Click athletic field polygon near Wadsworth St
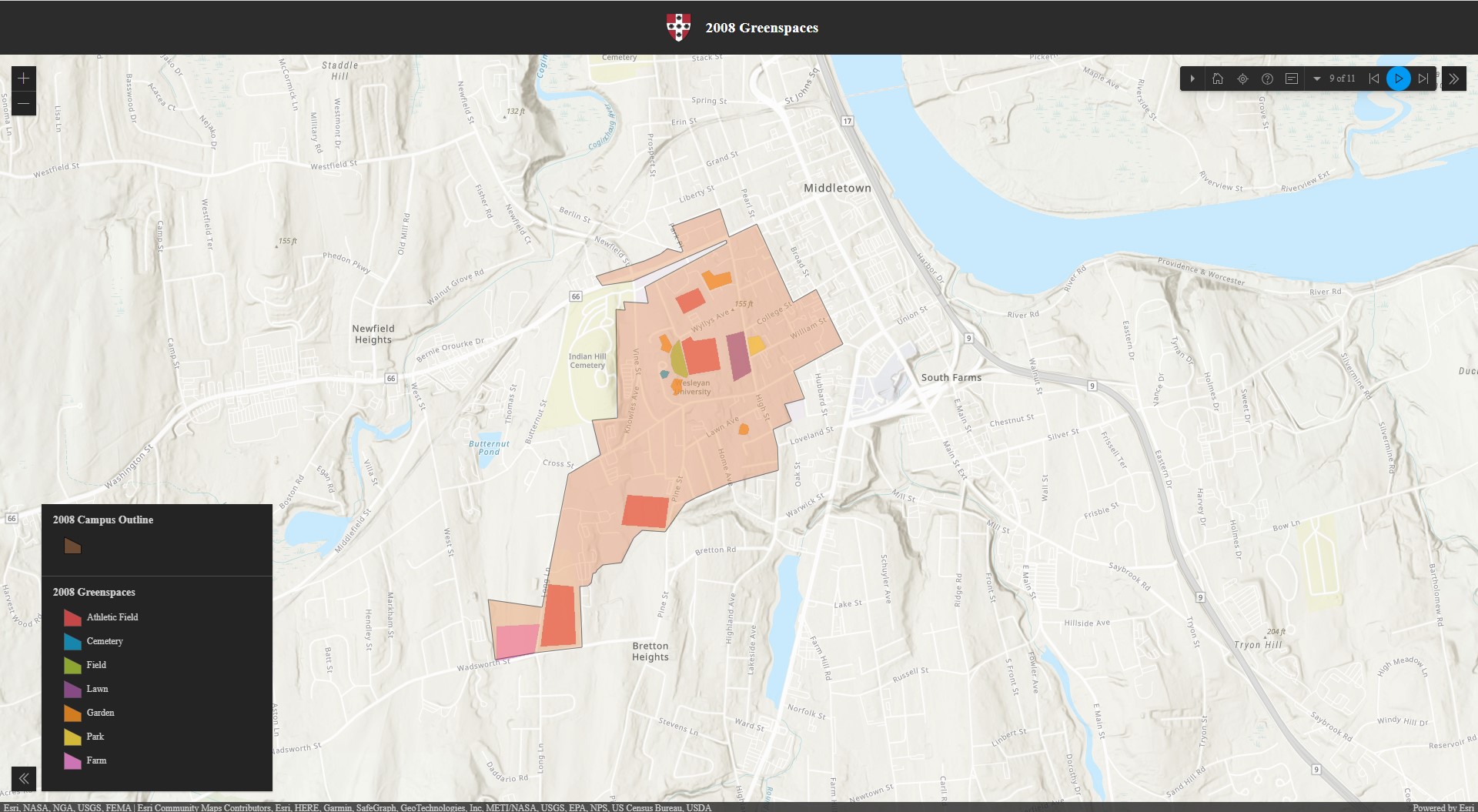 [x=559, y=616]
